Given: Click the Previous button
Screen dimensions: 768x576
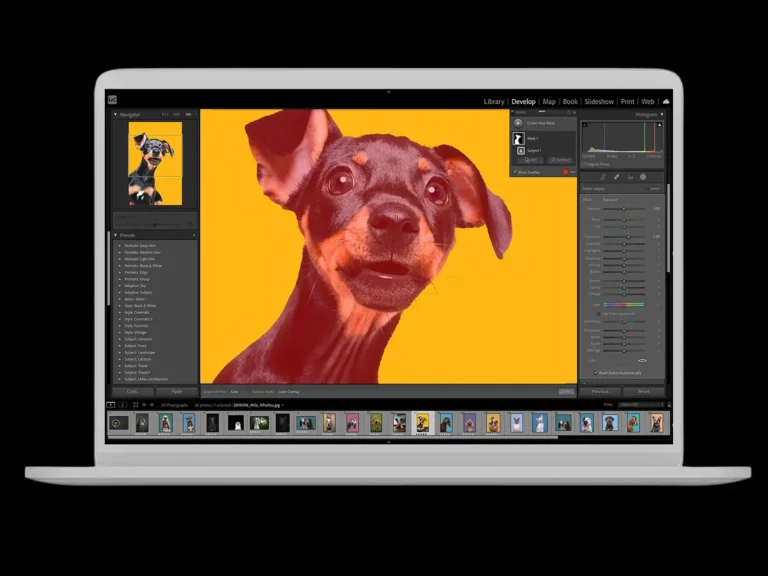Looking at the screenshot, I should tap(600, 391).
